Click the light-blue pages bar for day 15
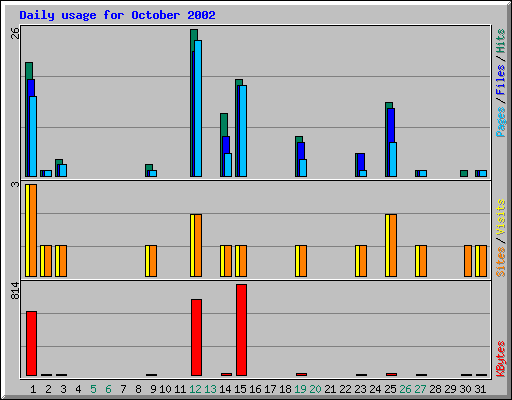 [243, 131]
